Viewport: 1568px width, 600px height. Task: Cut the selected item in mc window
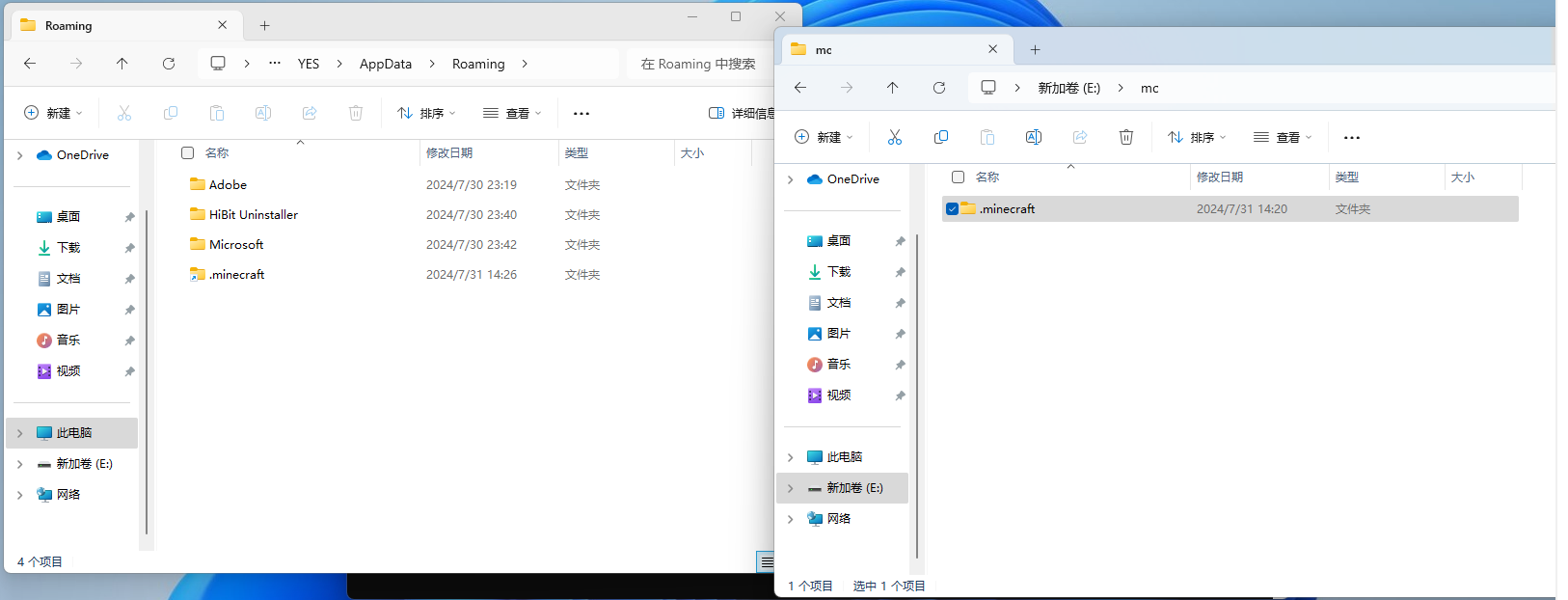(895, 137)
